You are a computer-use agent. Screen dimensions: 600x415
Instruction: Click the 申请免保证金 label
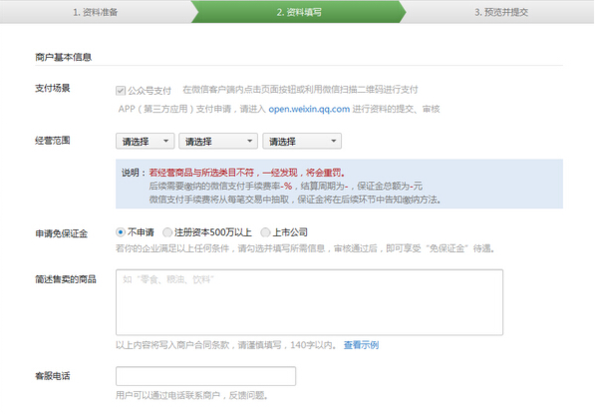pos(62,234)
